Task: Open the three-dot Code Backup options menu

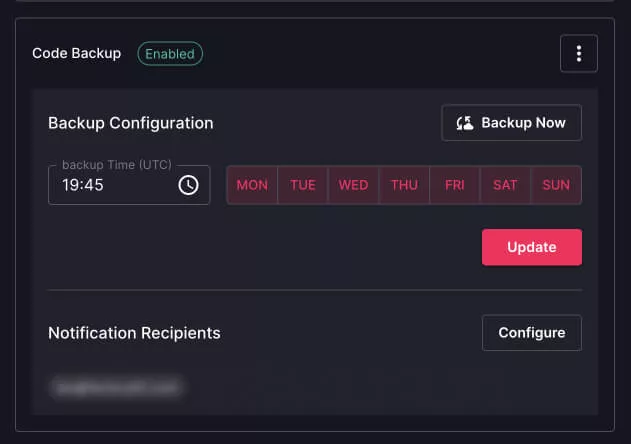Action: 579,54
